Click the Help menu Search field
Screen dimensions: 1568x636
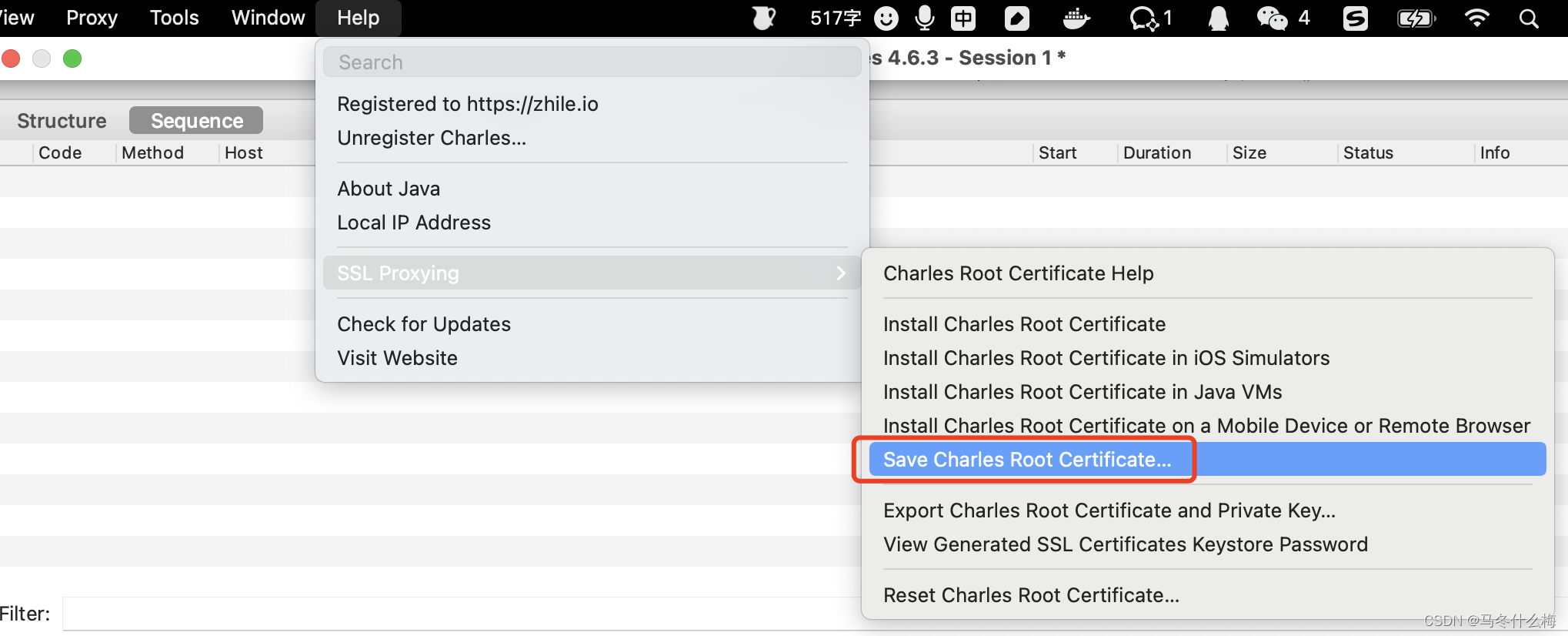coord(592,62)
